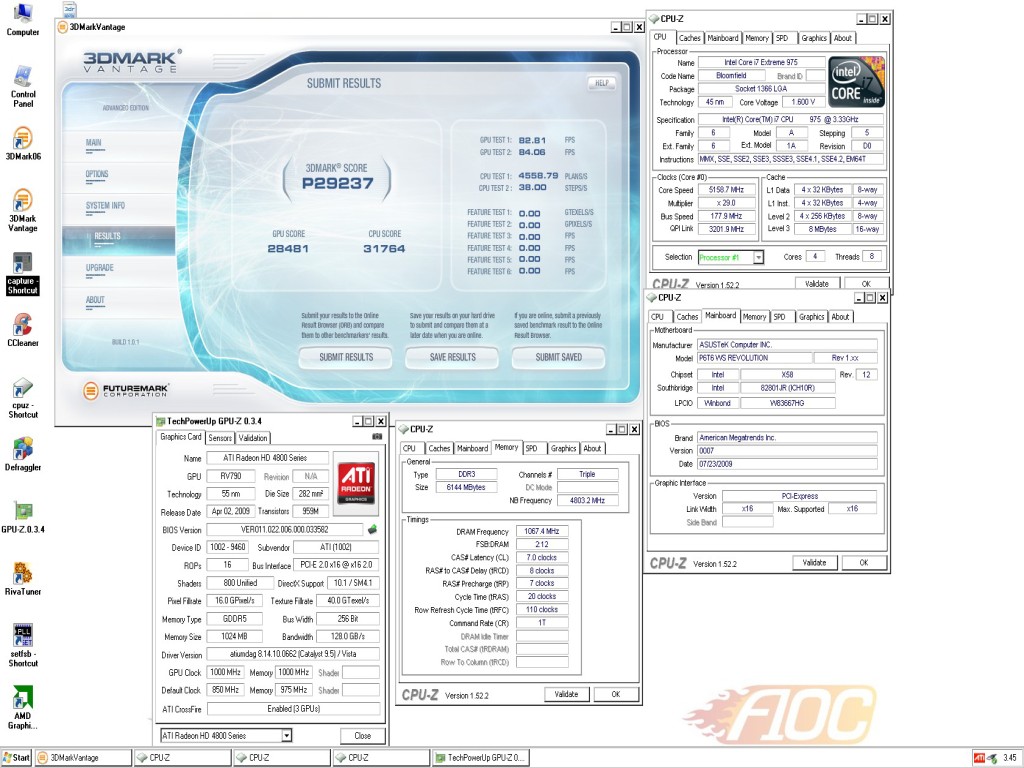Select the 3DMark Vantage desktop shortcut
Image resolution: width=1024 pixels, height=768 pixels.
(23, 210)
